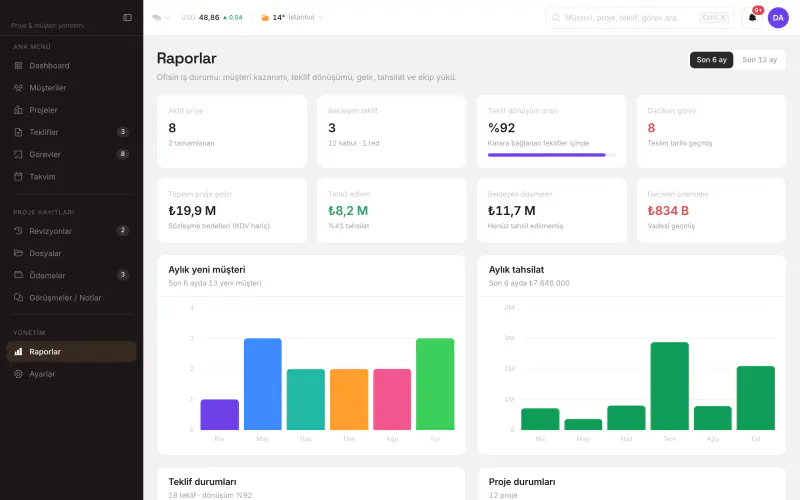The image size is (800, 500).
Task: Open the DA user avatar menu
Action: point(778,18)
